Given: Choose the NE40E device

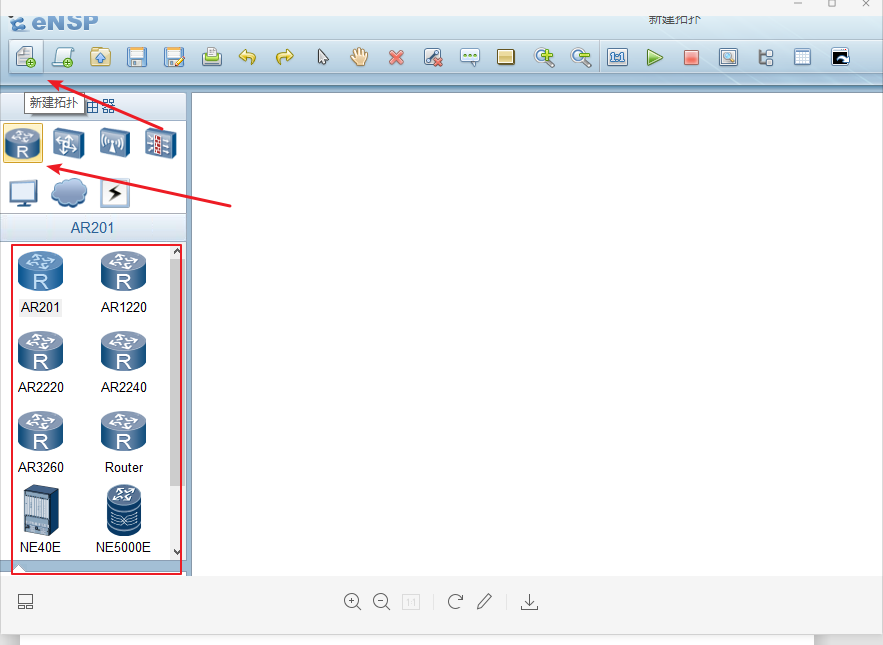Looking at the screenshot, I should click(x=41, y=519).
